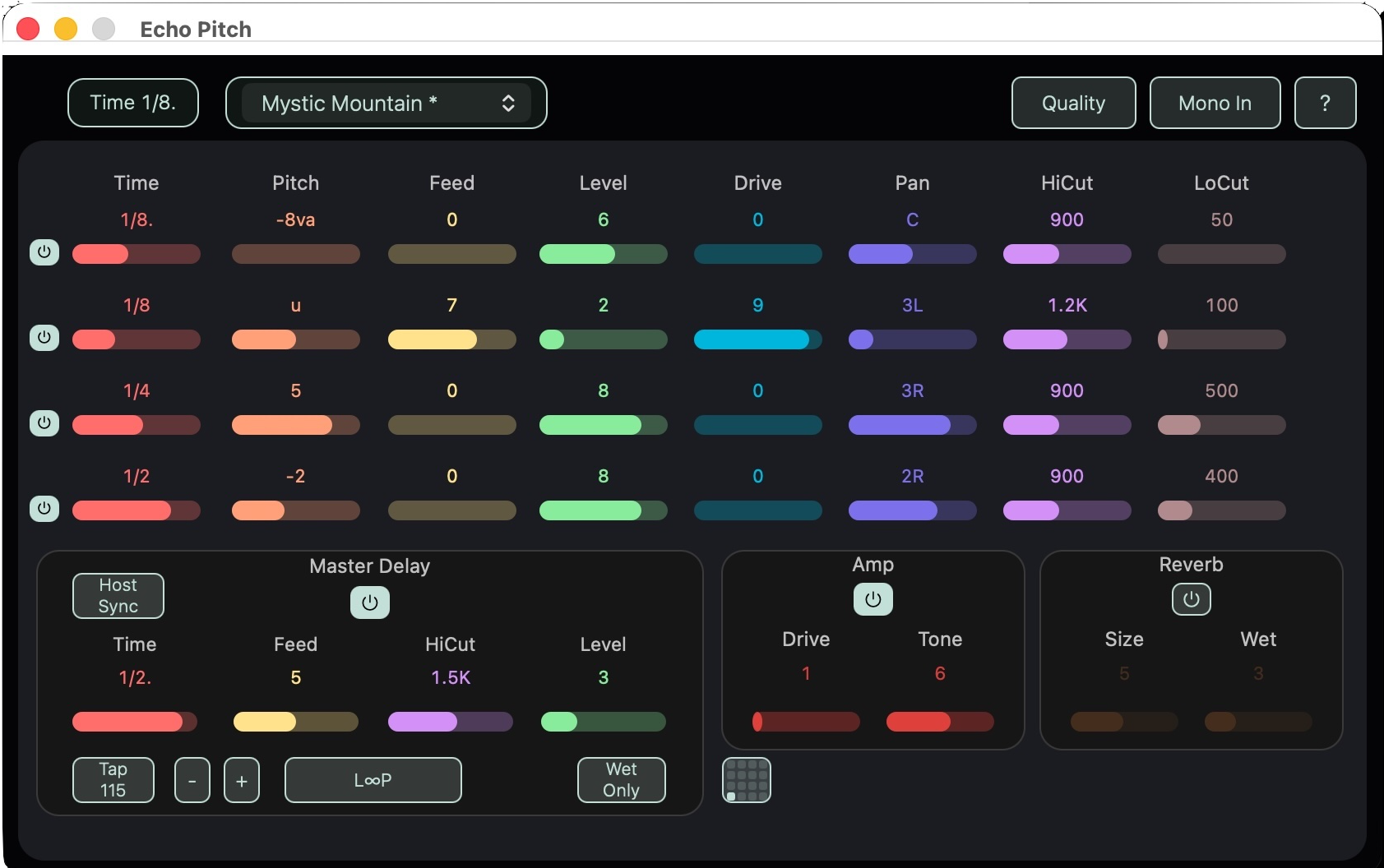Increase tempo with the plus button
1384x868 pixels.
coord(242,780)
